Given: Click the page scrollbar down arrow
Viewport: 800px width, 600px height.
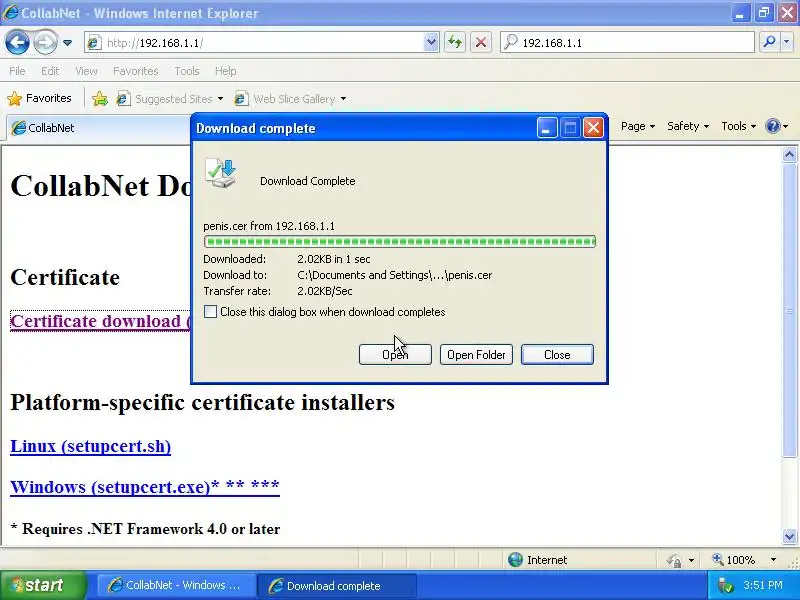Looking at the screenshot, I should click(789, 536).
